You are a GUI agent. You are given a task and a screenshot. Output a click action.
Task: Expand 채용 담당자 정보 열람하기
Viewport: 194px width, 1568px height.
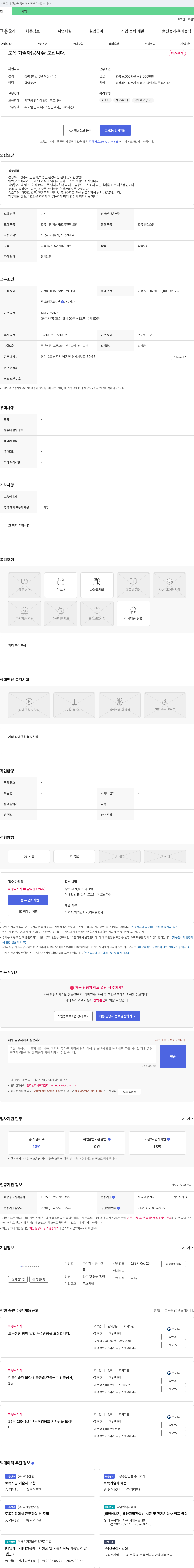pyautogui.click(x=118, y=1016)
